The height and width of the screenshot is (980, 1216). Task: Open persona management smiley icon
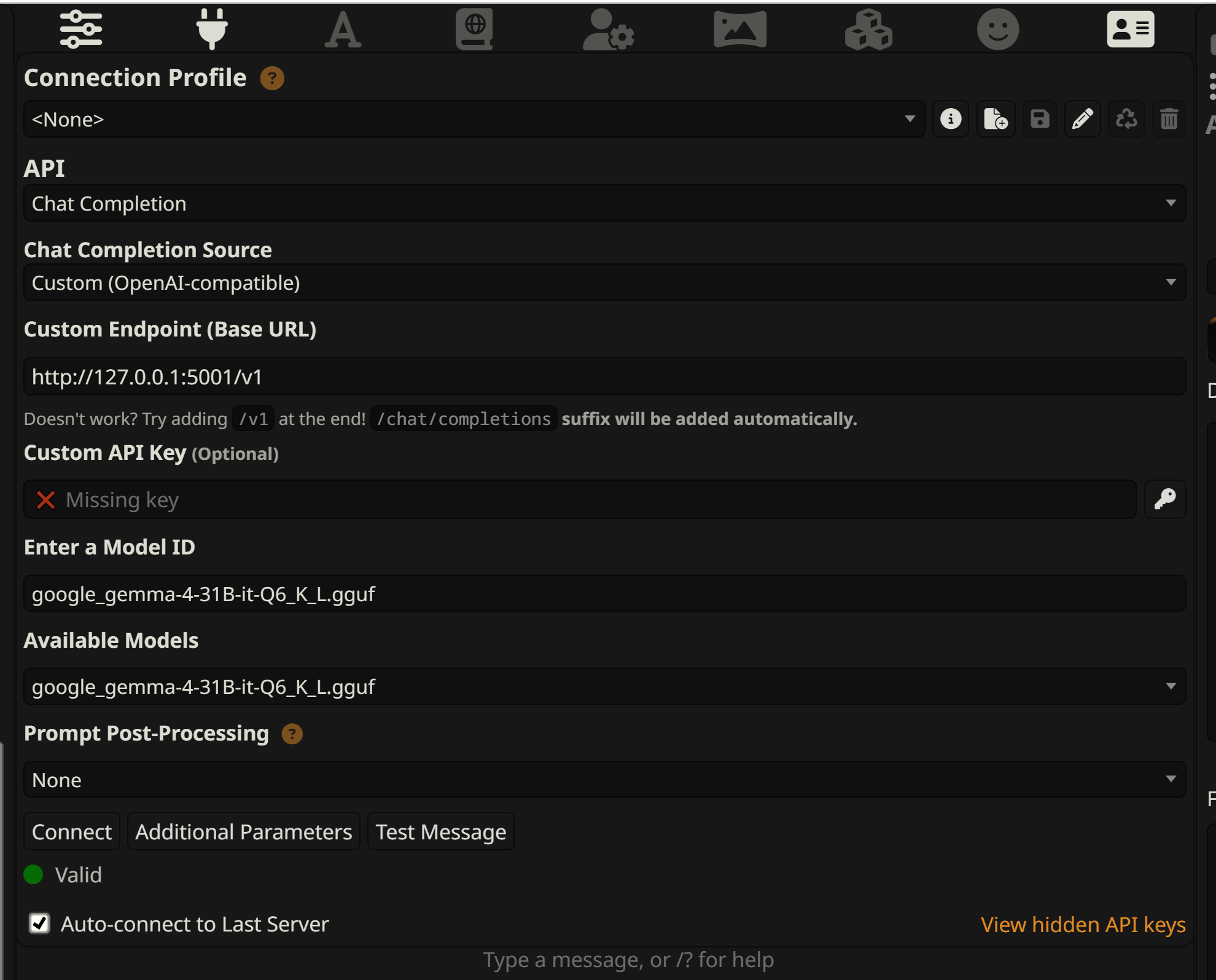point(998,29)
